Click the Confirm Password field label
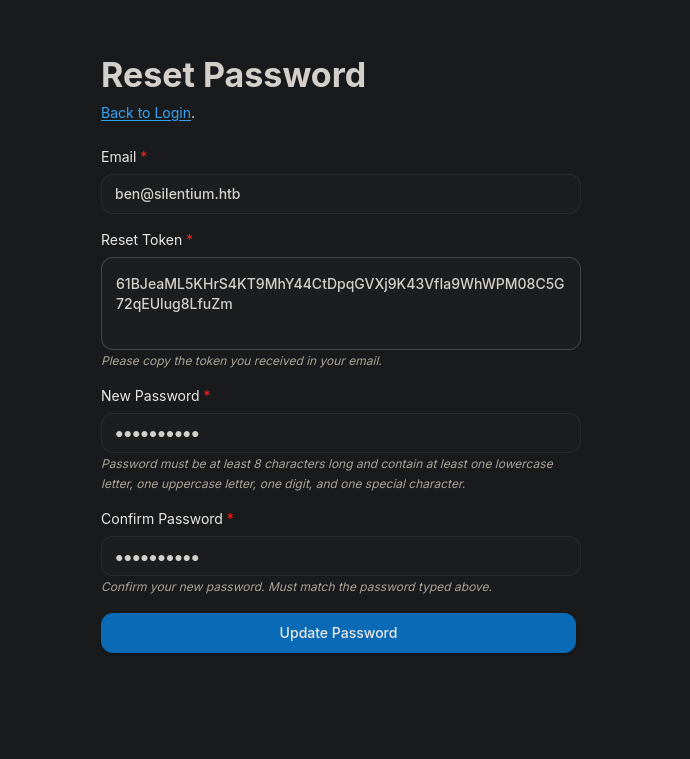Viewport: 690px width, 759px height. pos(162,519)
